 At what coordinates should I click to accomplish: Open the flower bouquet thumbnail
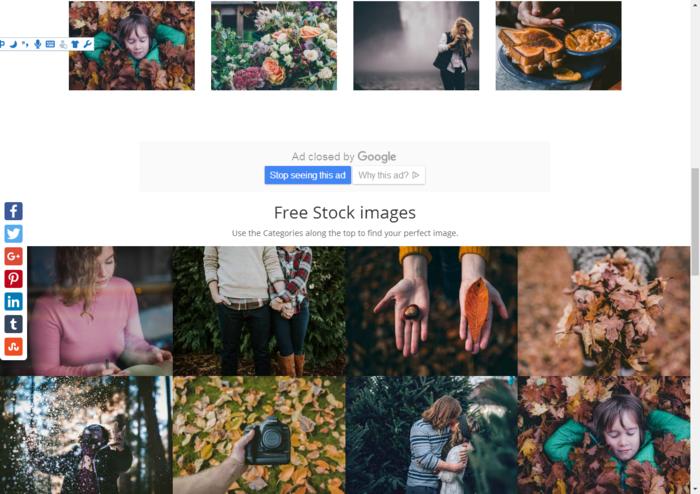pos(274,46)
